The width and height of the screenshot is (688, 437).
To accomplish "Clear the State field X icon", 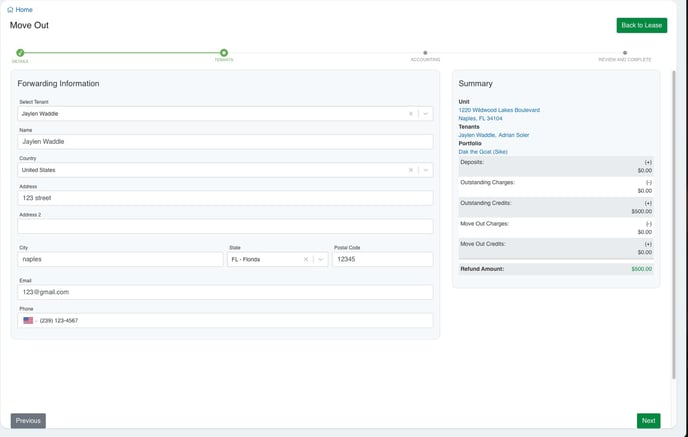I will pyautogui.click(x=306, y=259).
